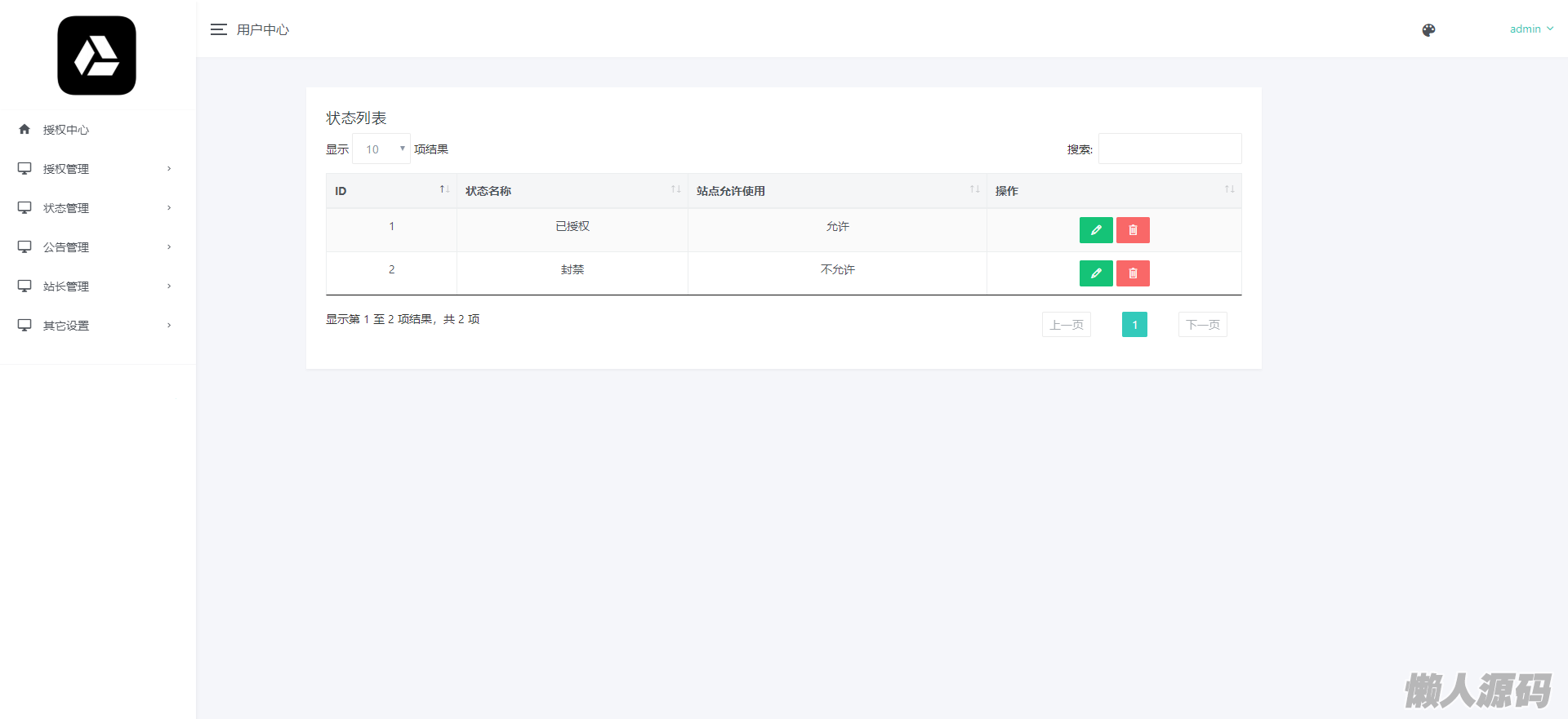Open the admin user dropdown

1530,29
